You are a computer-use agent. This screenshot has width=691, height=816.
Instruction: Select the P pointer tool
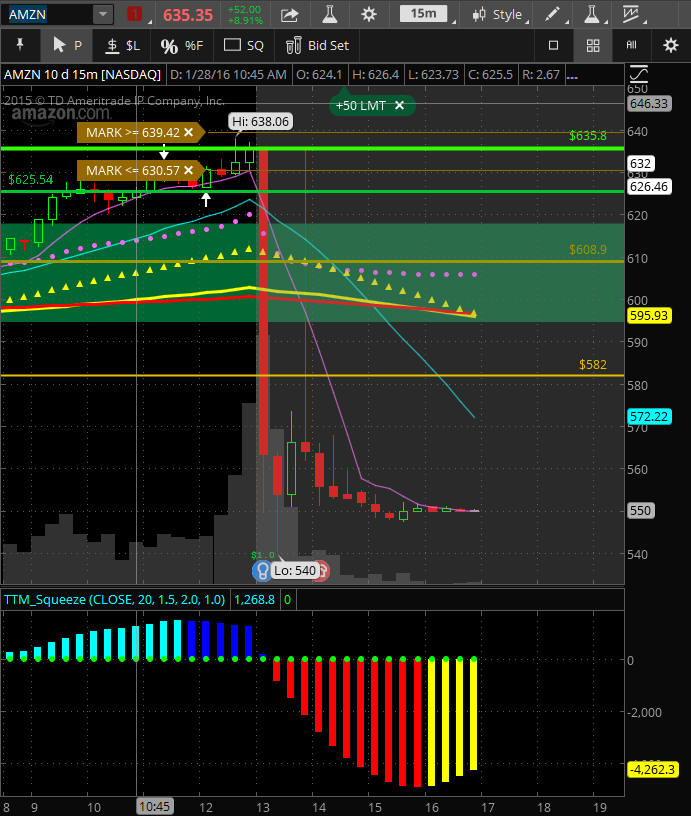68,45
